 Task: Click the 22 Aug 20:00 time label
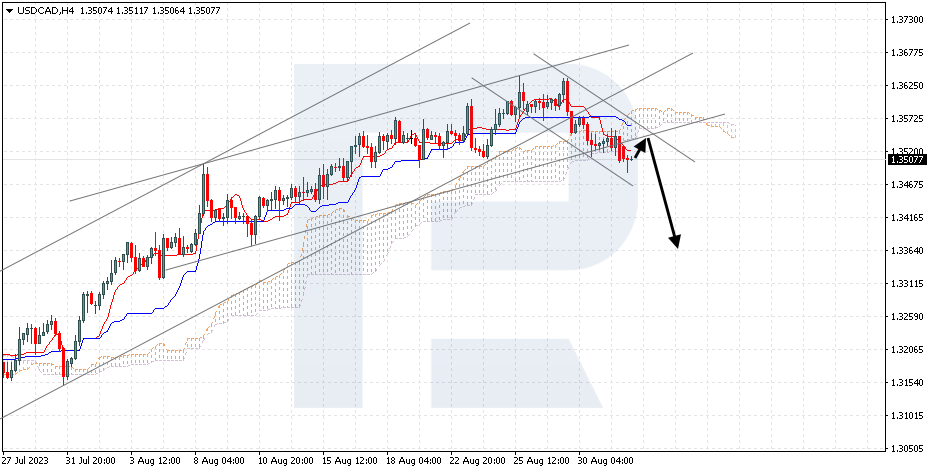click(x=477, y=462)
